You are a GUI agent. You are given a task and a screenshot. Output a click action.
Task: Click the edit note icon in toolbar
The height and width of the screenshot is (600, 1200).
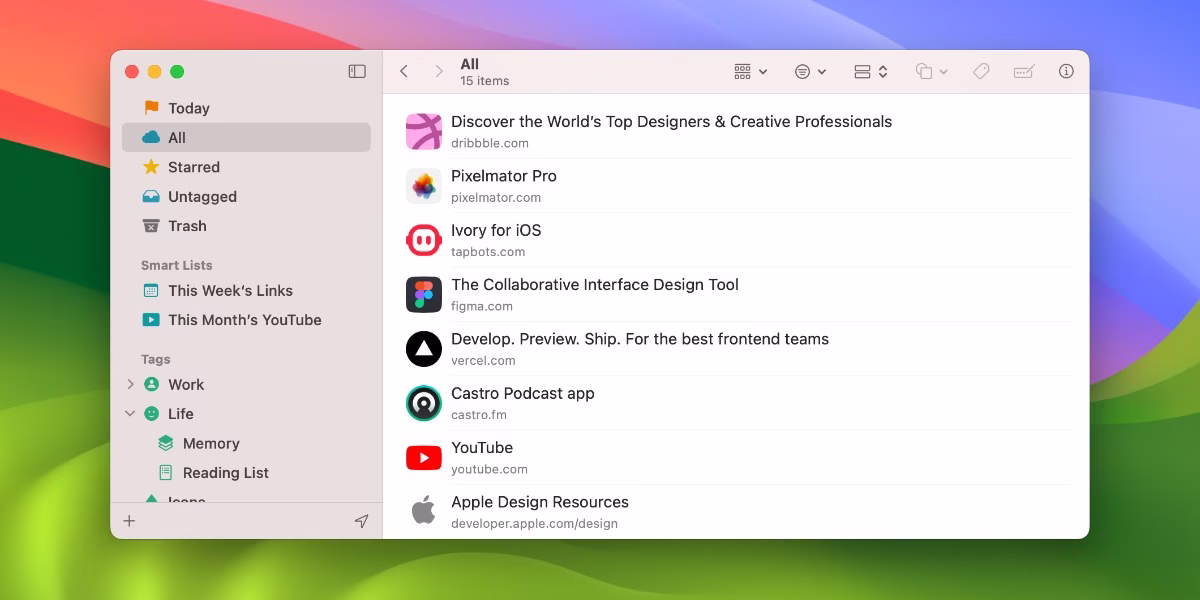click(1023, 71)
